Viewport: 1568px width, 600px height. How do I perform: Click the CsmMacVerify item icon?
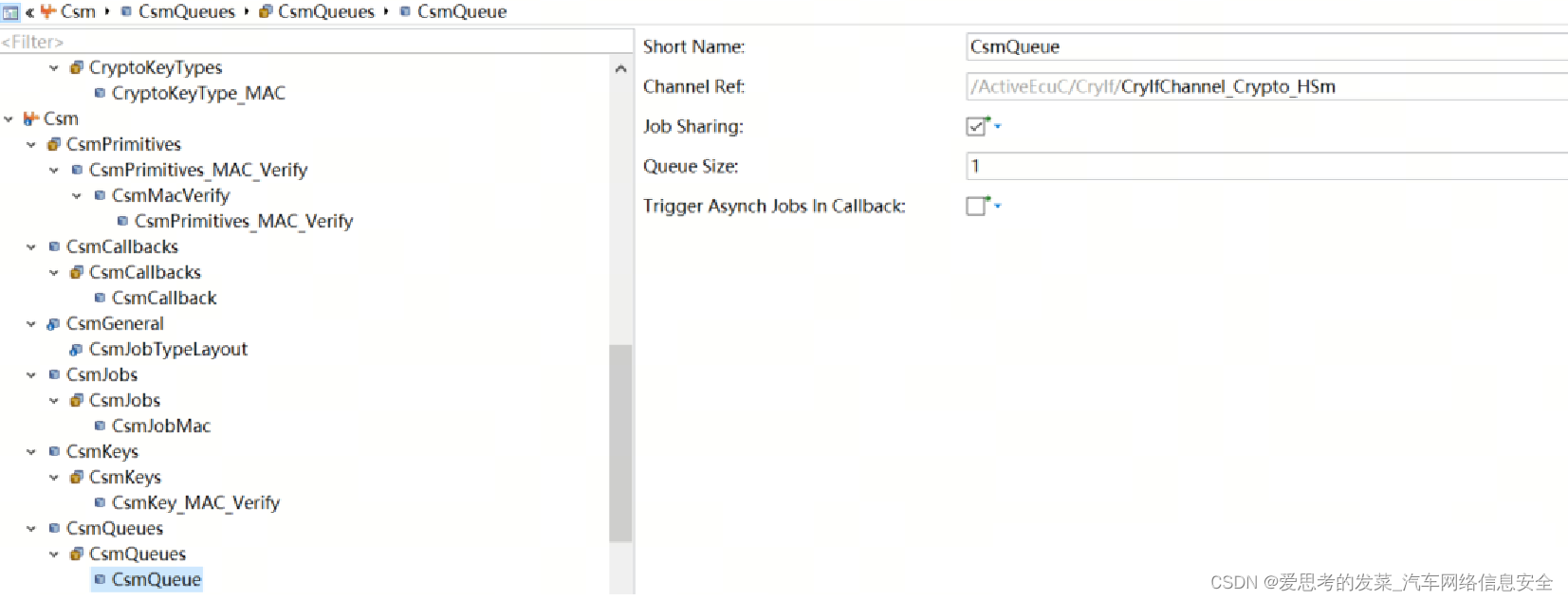pyautogui.click(x=100, y=195)
